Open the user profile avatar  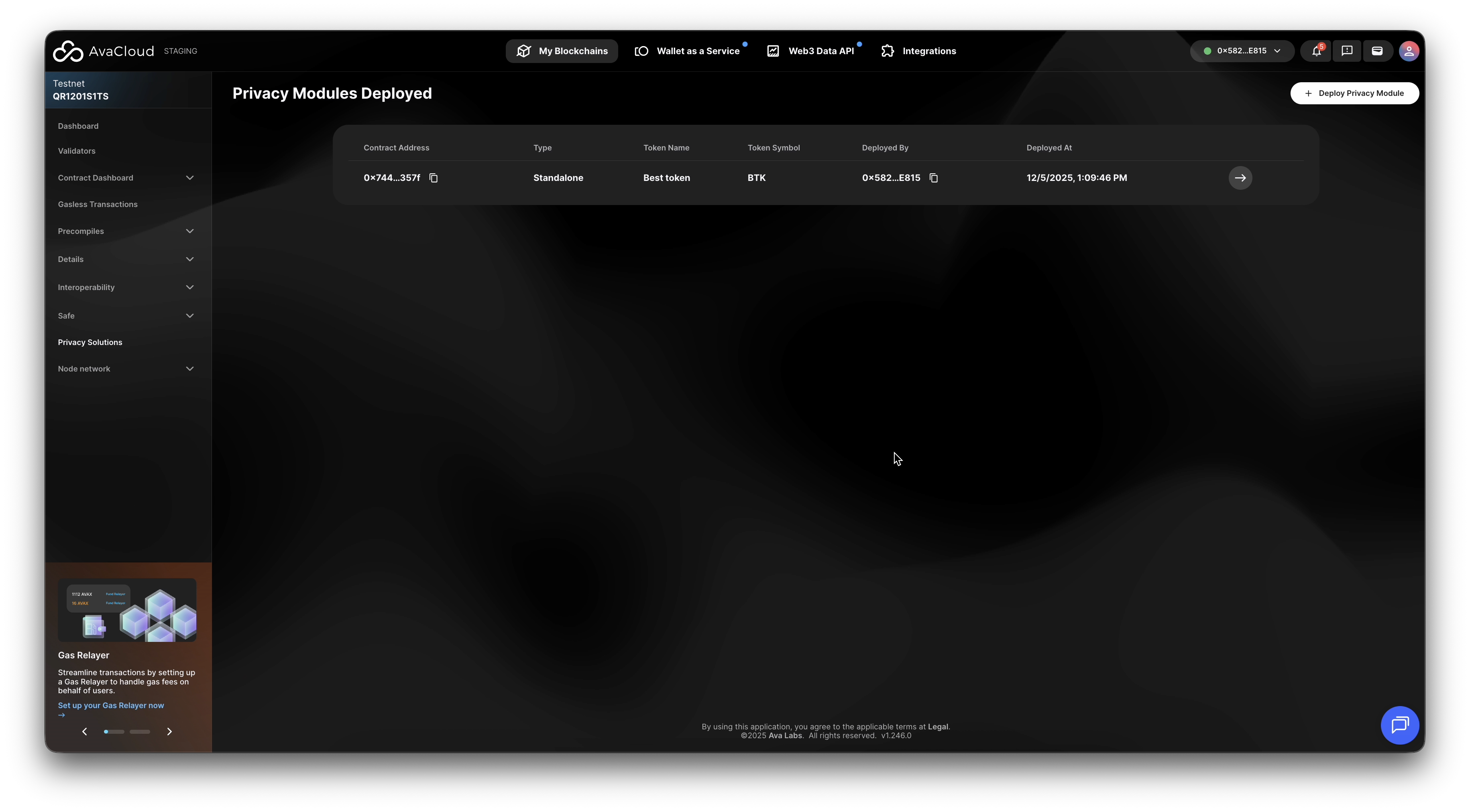click(1408, 51)
